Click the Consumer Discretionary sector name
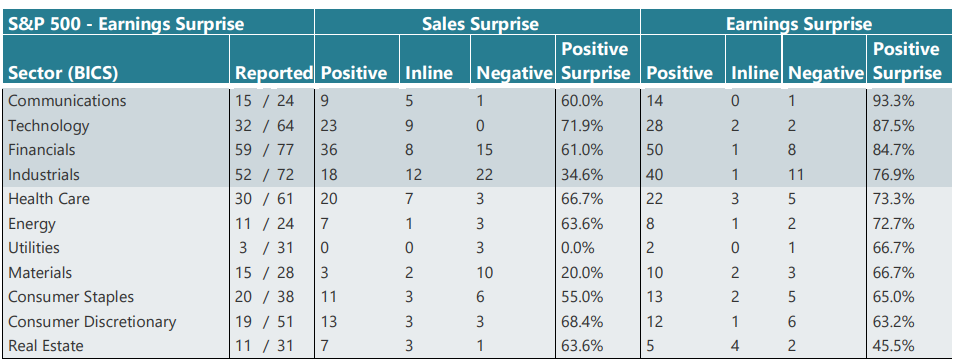The height and width of the screenshot is (364, 955). 92,321
